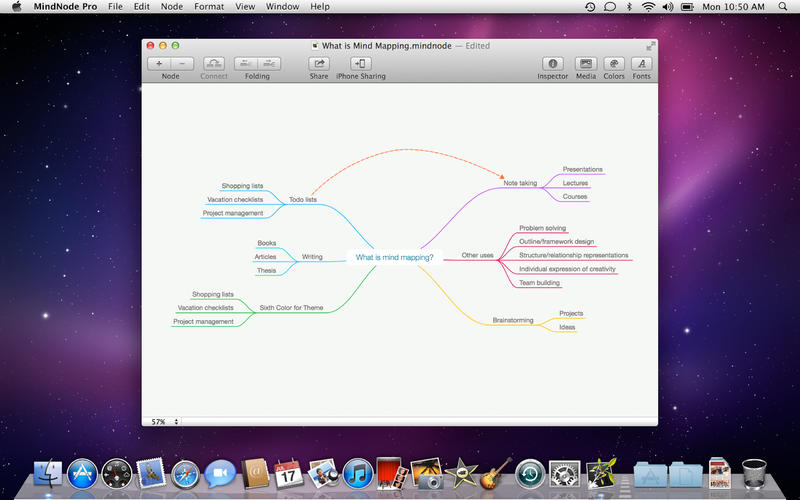Viewport: 800px width, 500px height.
Task: Open the Fonts panel
Action: click(641, 63)
